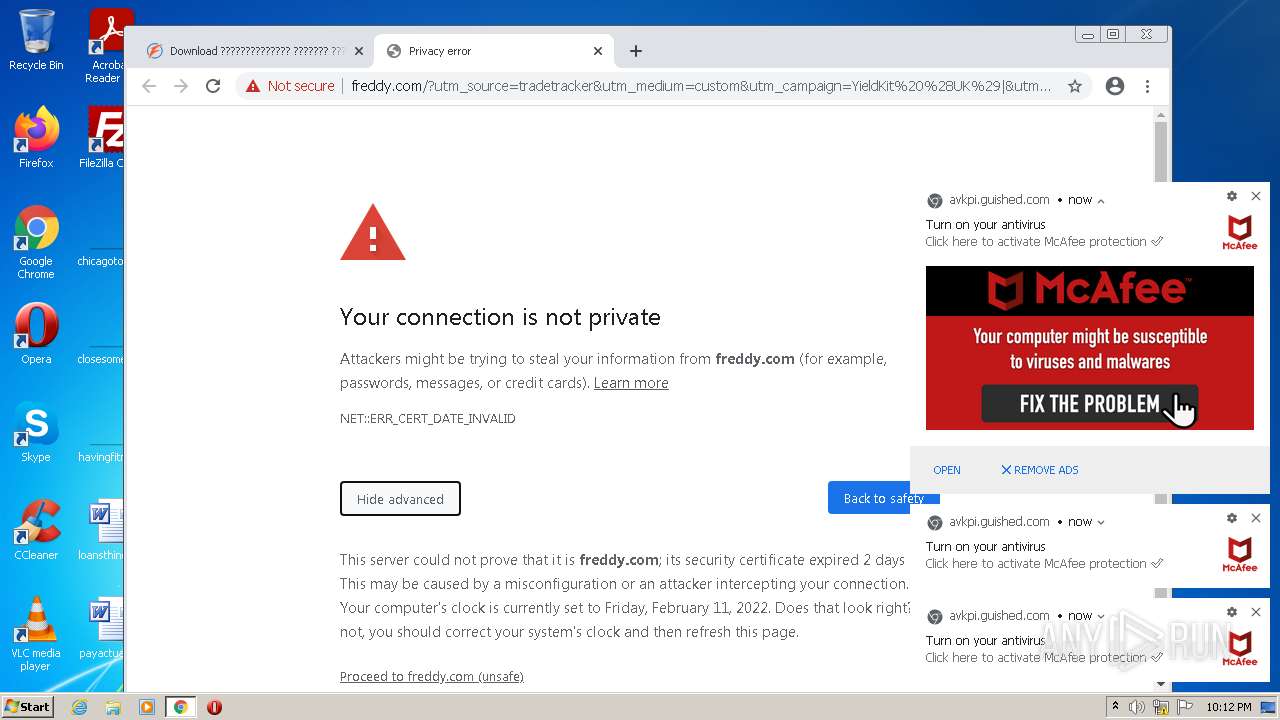The height and width of the screenshot is (720, 1280).
Task: Open settings gear of expanded notification
Action: click(x=1232, y=196)
